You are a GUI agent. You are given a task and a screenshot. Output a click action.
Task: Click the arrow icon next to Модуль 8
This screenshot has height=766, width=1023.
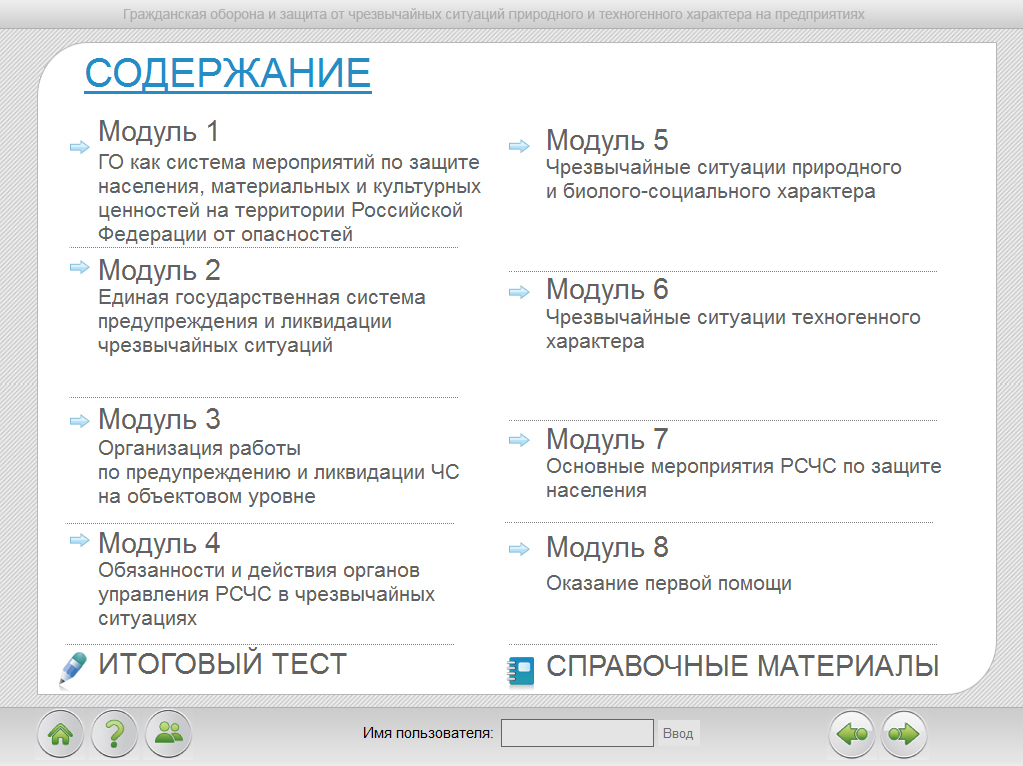click(x=518, y=549)
